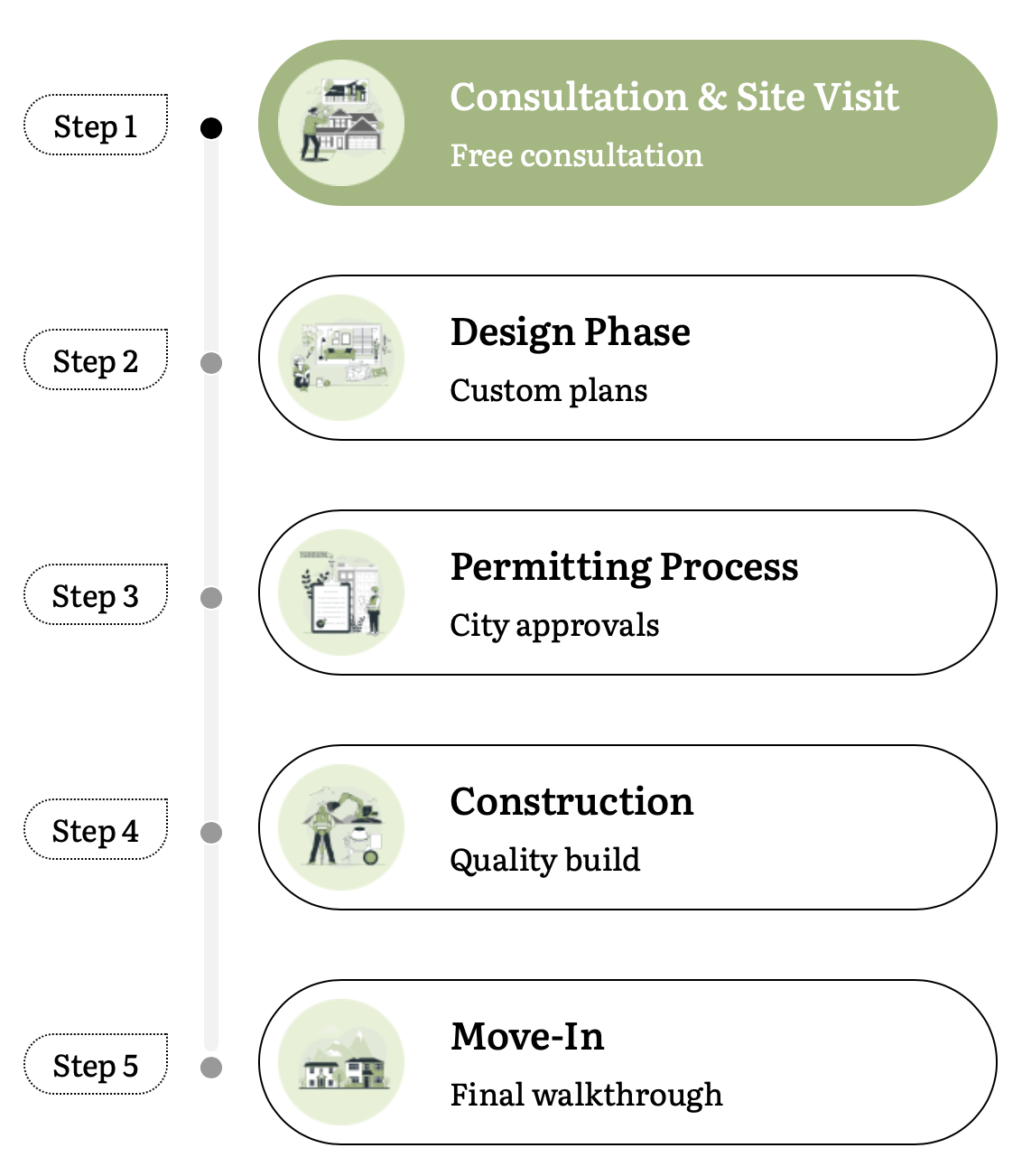Screen dimensions: 1022x1176
Task: Go to the Step 5 tab
Action: click(96, 1065)
